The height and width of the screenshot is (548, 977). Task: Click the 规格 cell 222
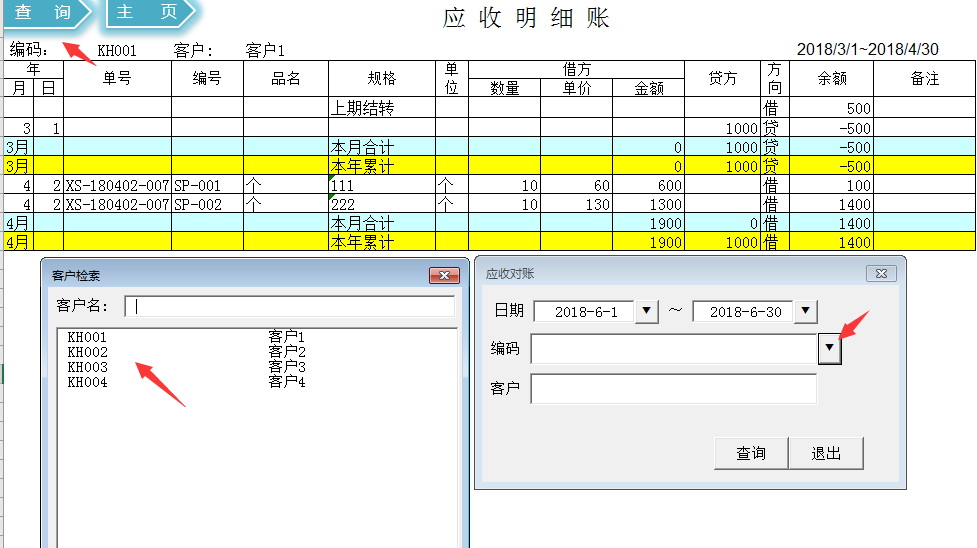pyautogui.click(x=381, y=204)
